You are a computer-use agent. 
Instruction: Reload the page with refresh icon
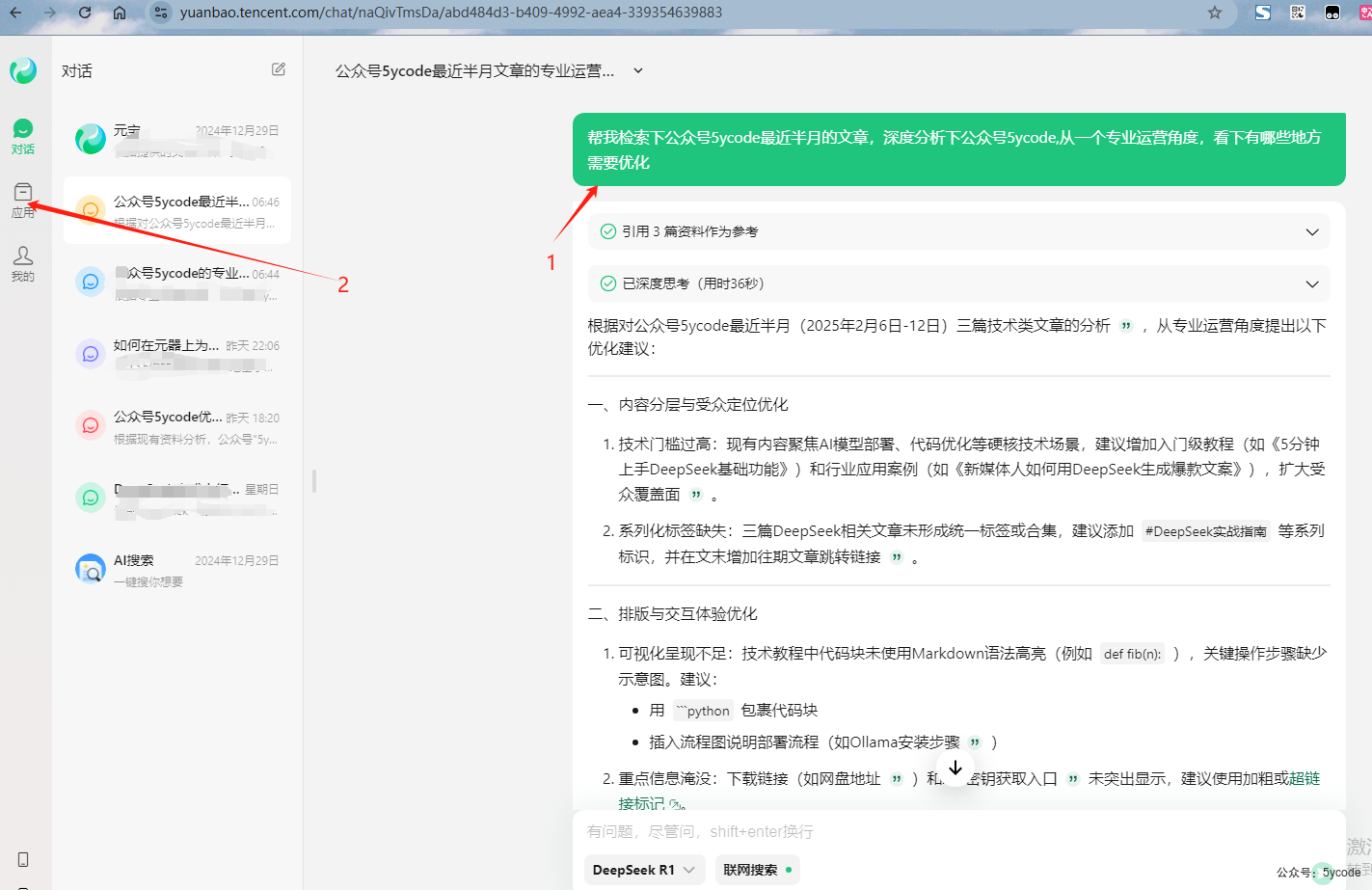(x=85, y=13)
